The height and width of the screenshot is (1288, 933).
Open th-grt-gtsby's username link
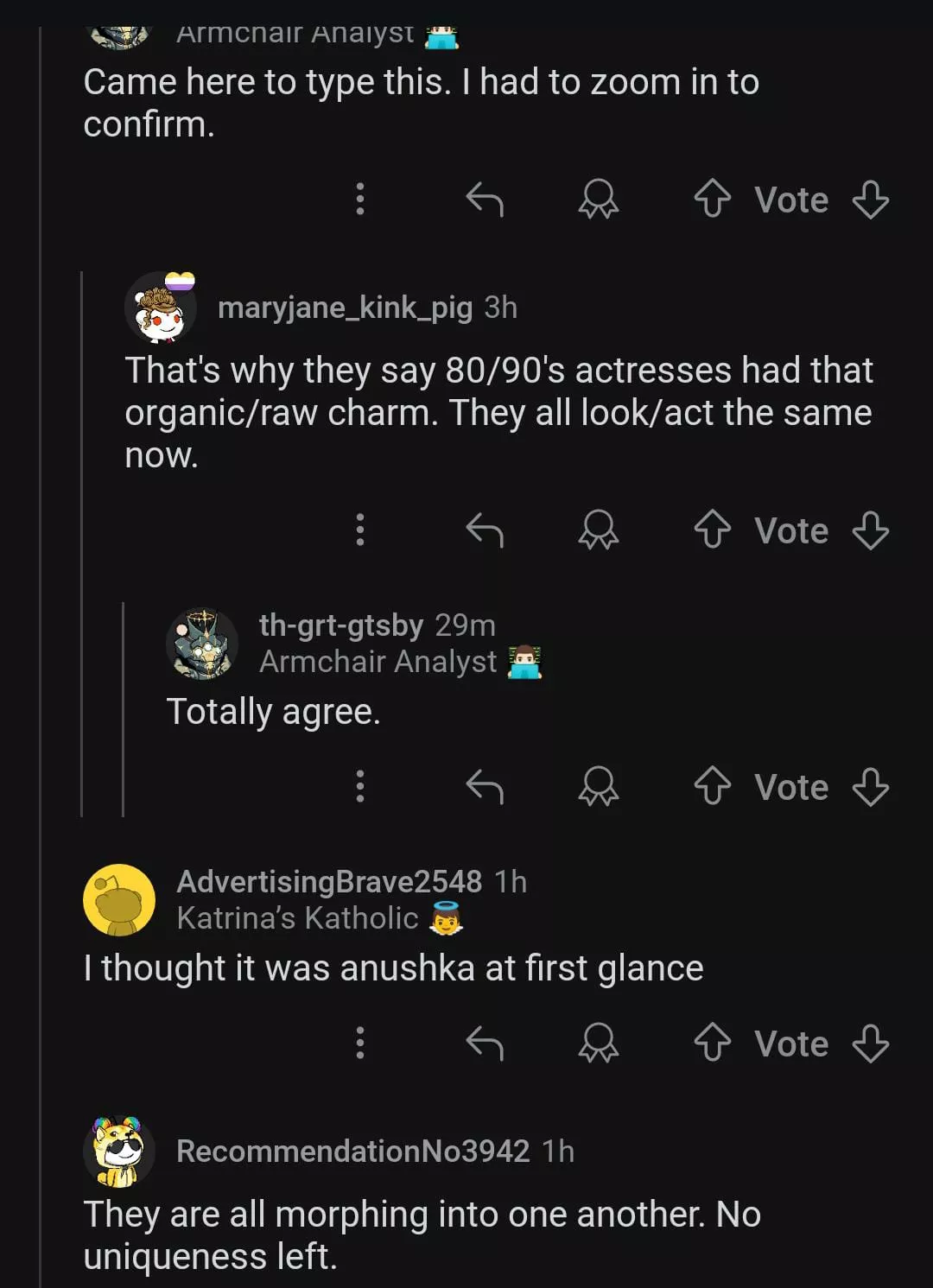click(x=340, y=625)
